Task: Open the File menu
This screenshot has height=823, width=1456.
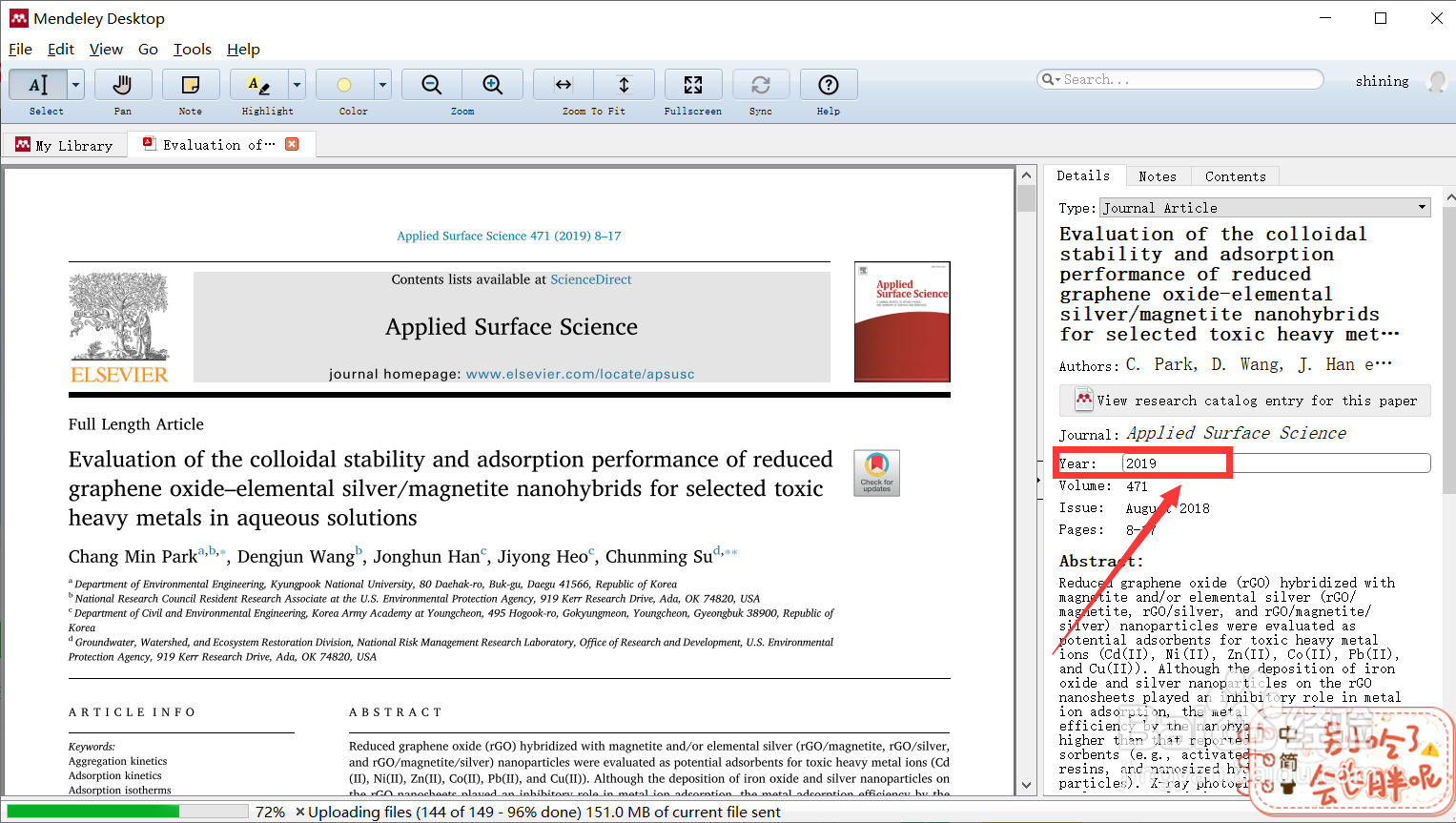Action: point(20,50)
